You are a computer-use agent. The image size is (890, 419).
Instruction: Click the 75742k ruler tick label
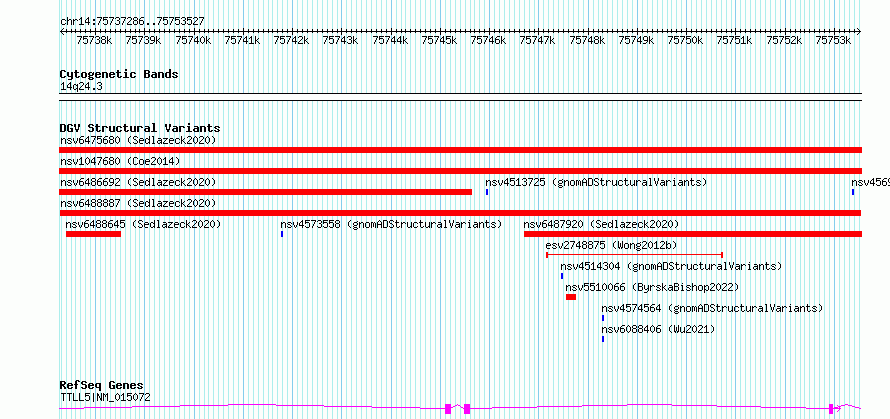click(292, 40)
